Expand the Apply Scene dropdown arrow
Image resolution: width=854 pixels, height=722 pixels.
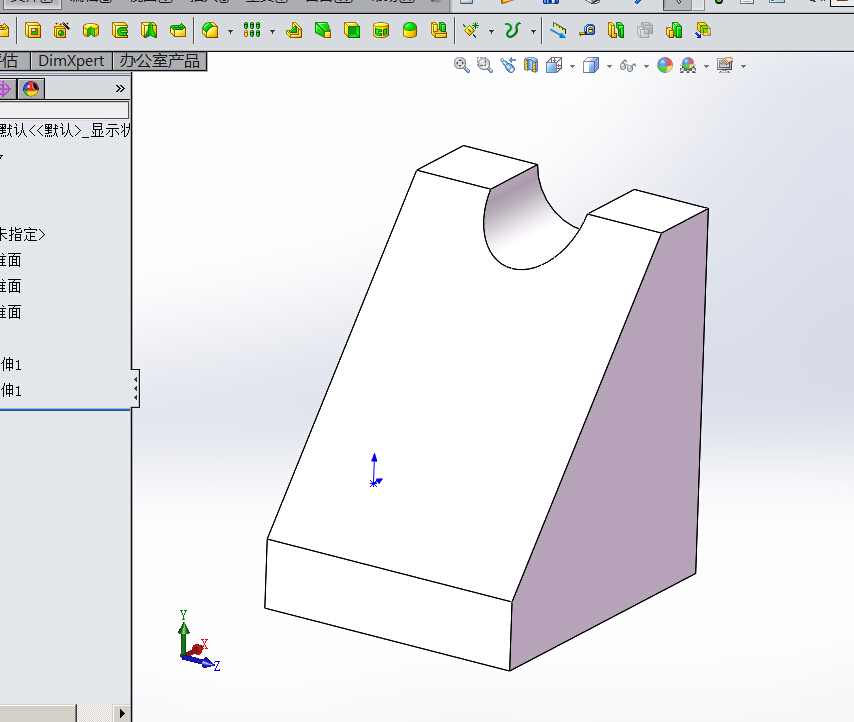(706, 66)
